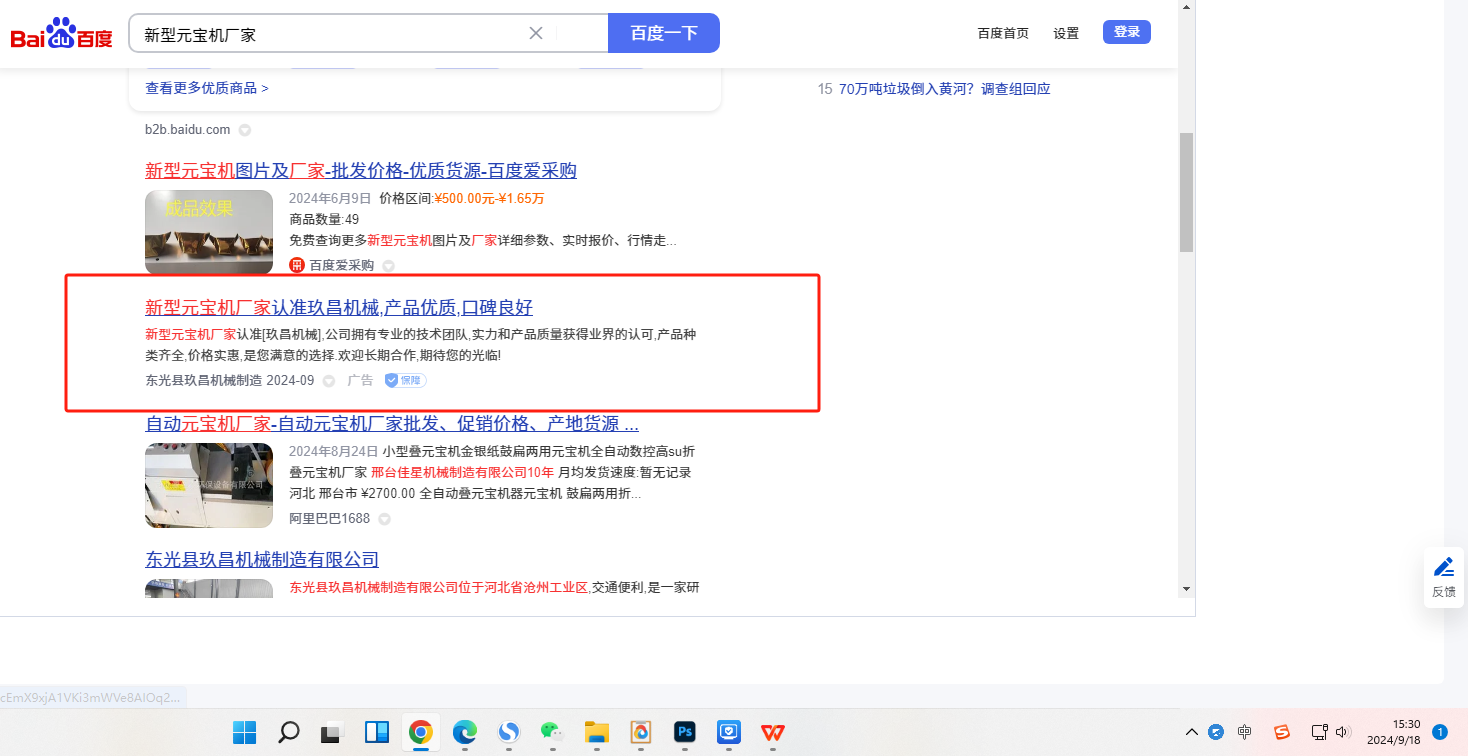This screenshot has height=756, width=1468.
Task: Click the Baidu logo
Action: [61, 35]
